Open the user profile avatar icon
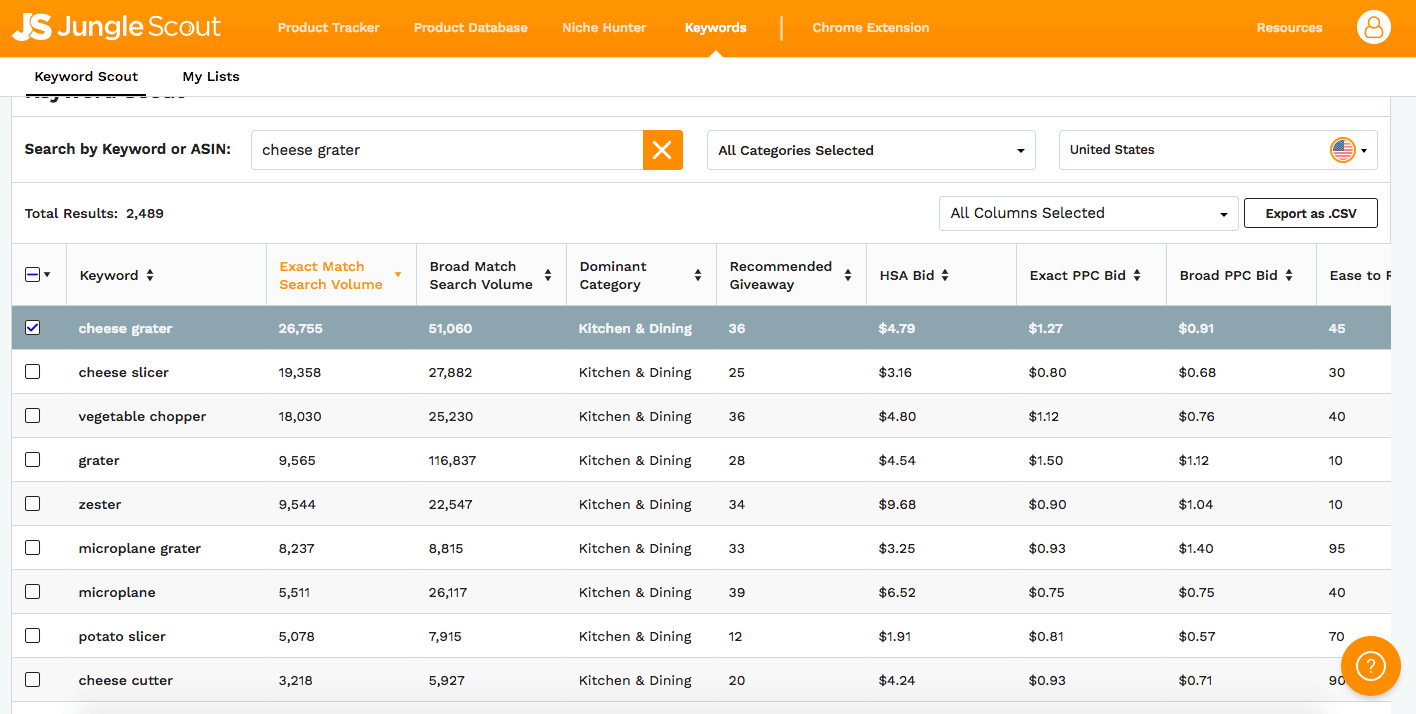The height and width of the screenshot is (714, 1416). (x=1374, y=27)
